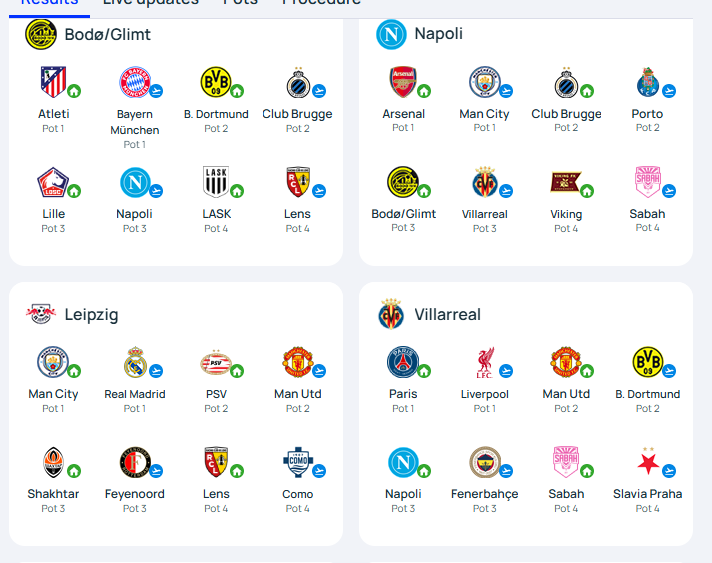Click Man City crest in Napoli card
The width and height of the screenshot is (712, 563).
(x=485, y=82)
